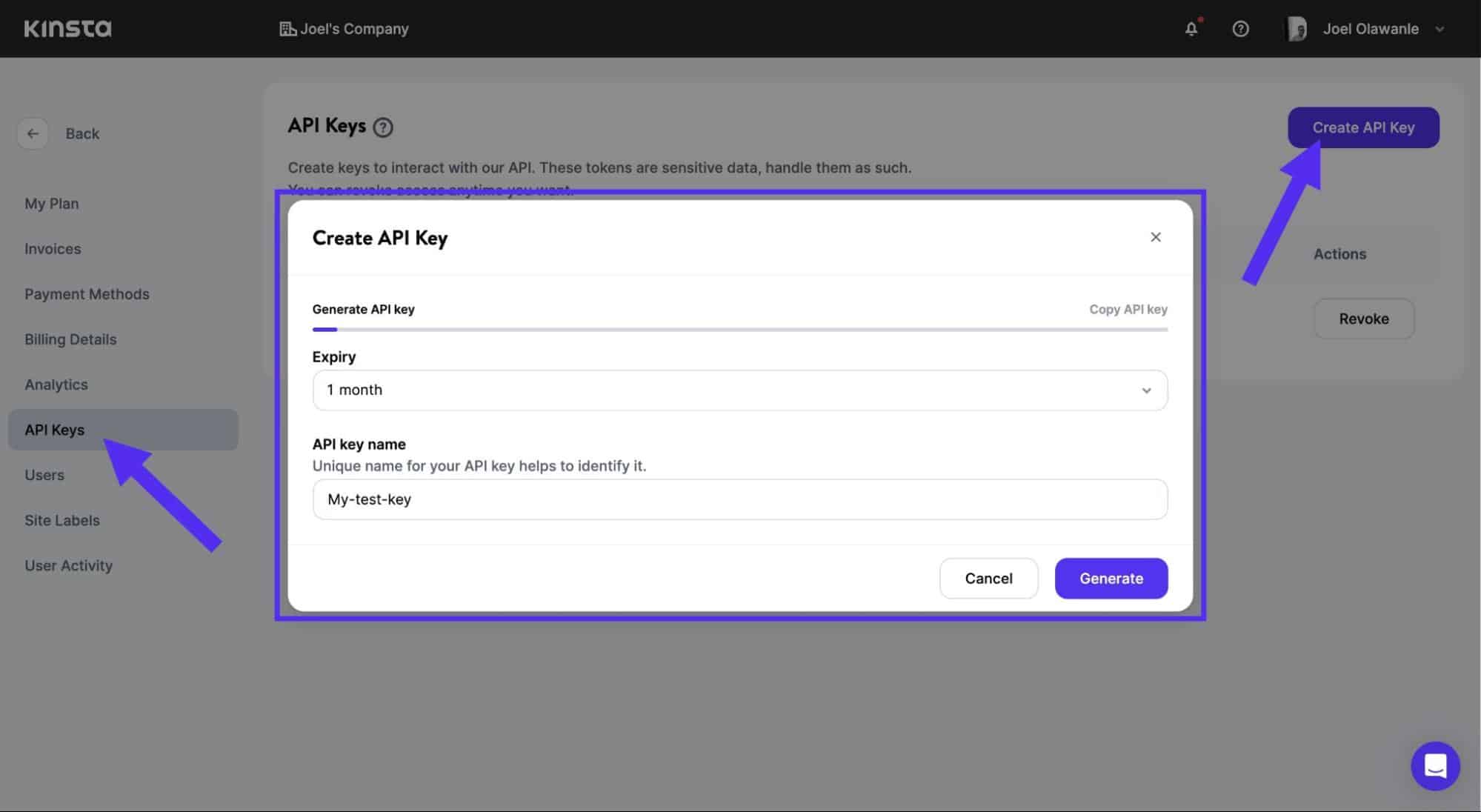
Task: Select the API Keys menu item in sidebar
Action: 54,429
